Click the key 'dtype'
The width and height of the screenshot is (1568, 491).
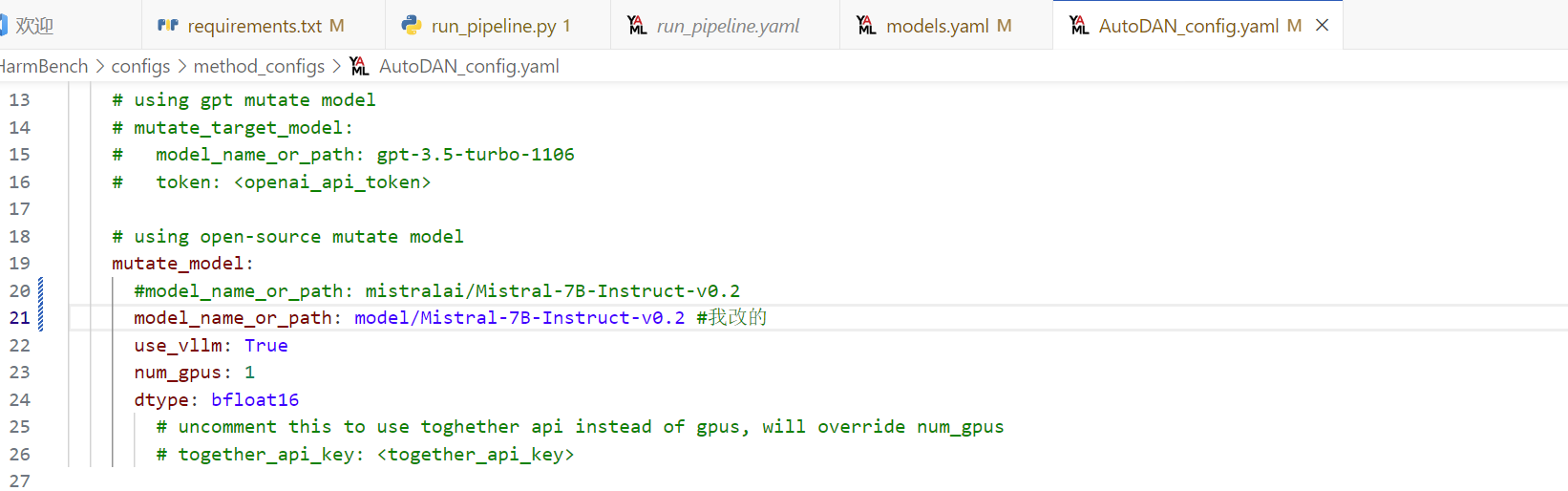click(x=160, y=399)
